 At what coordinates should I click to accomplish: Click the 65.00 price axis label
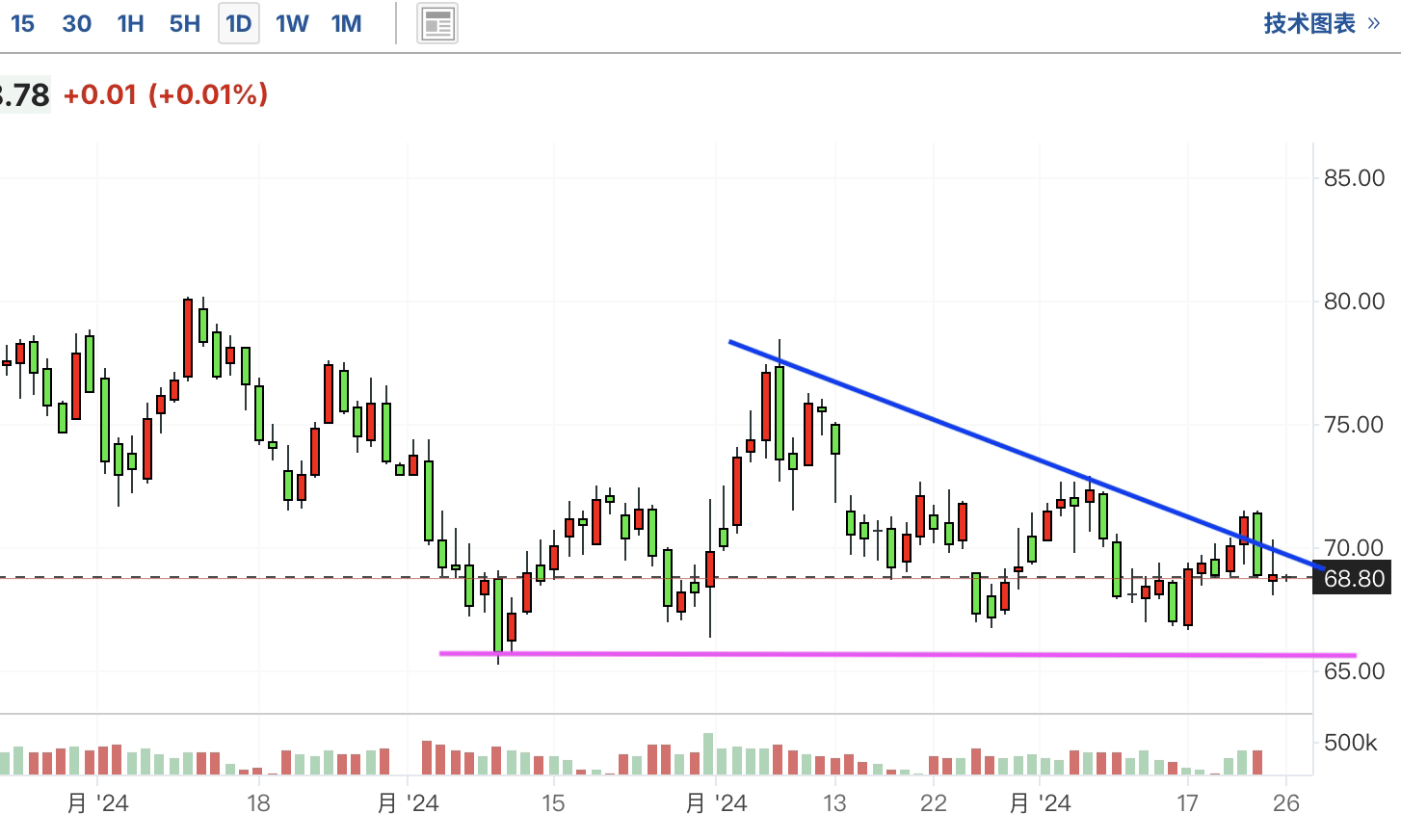(x=1354, y=671)
